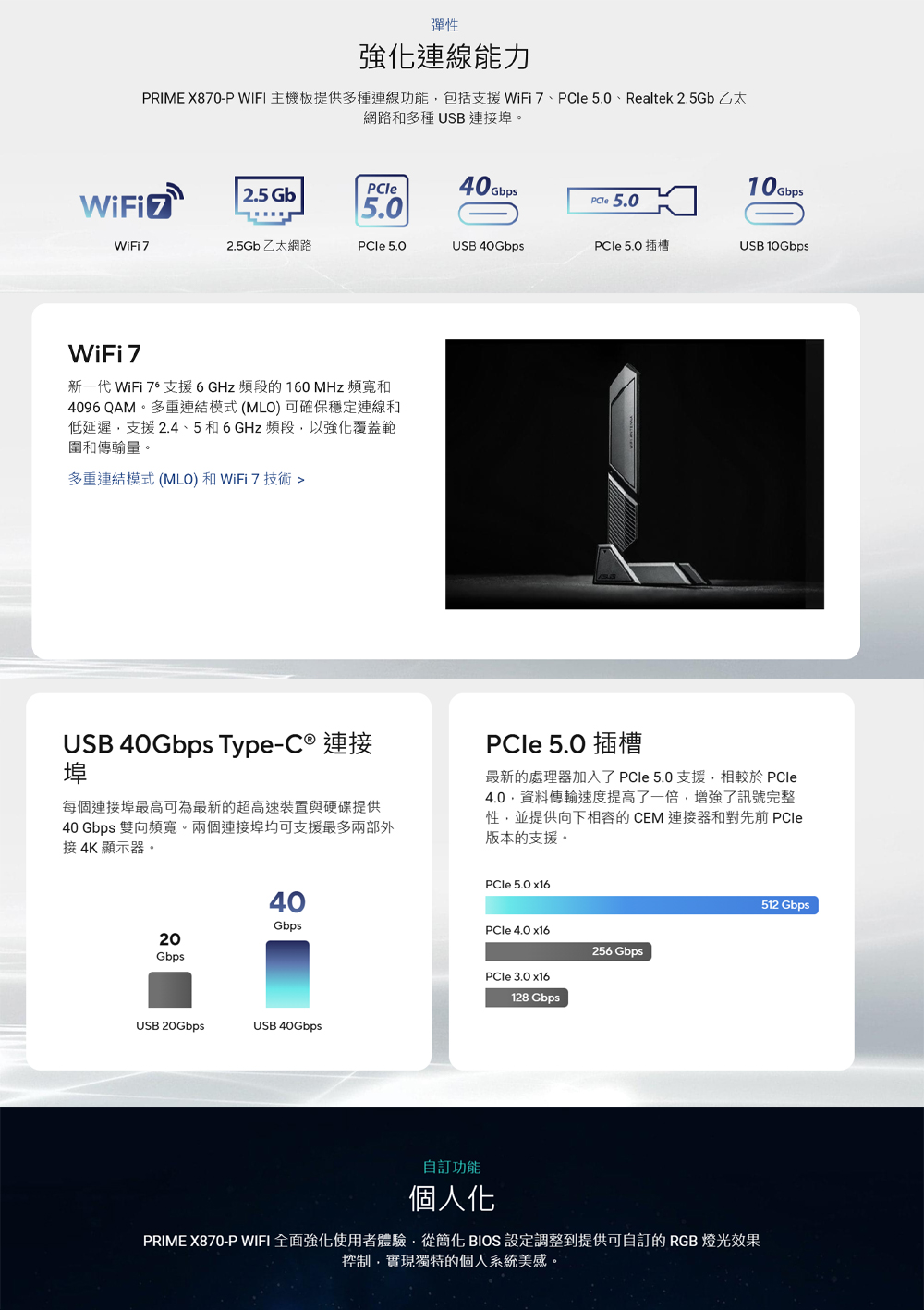Select the USB 10Gbps connector icon
The width and height of the screenshot is (924, 1310).
[774, 201]
